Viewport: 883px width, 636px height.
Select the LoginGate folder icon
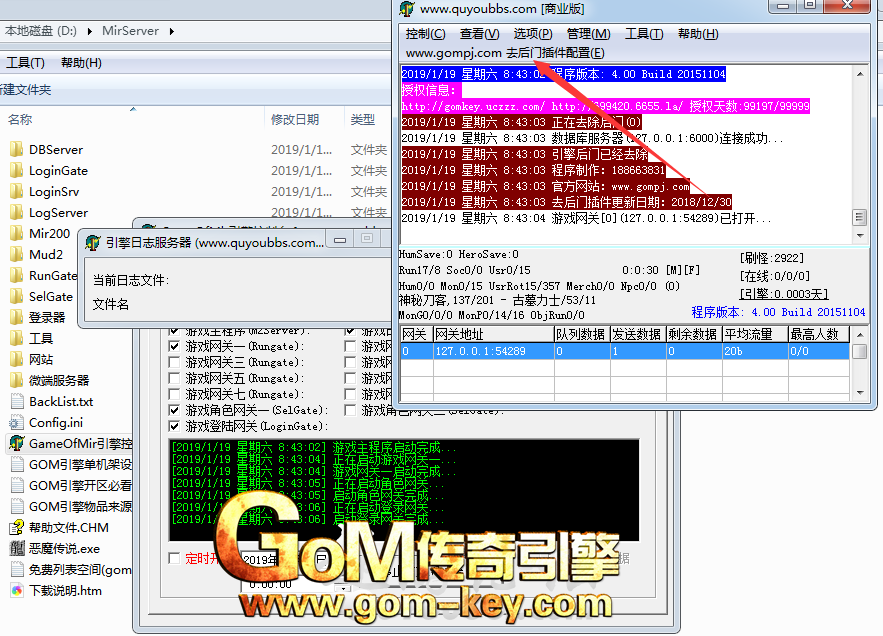tap(16, 171)
